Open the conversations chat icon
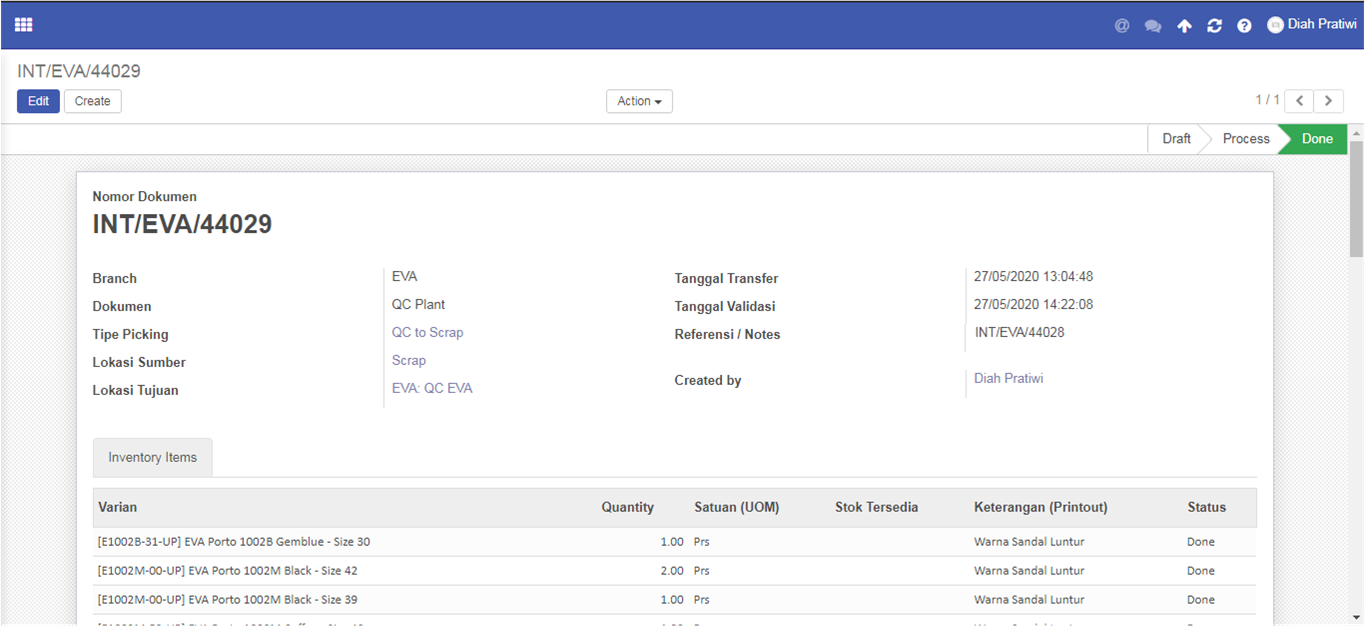This screenshot has width=1365, height=626. (1153, 26)
